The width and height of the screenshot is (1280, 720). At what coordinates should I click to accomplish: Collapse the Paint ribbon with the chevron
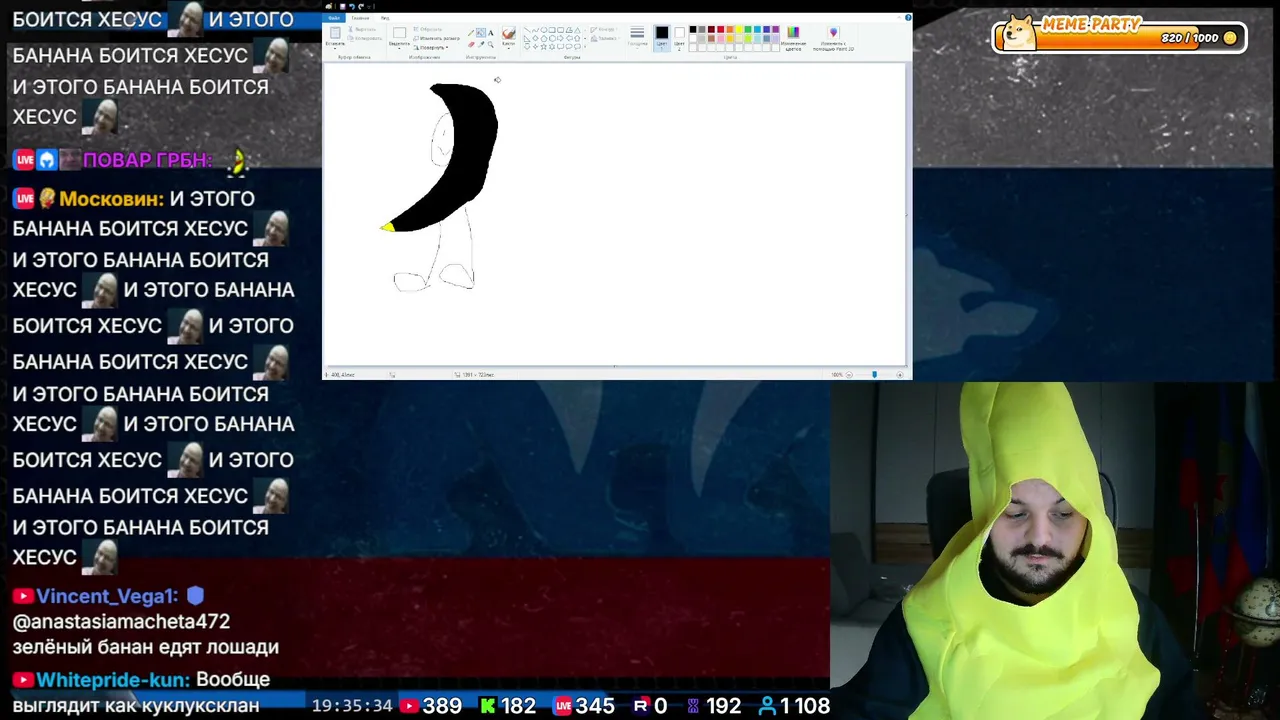click(897, 18)
